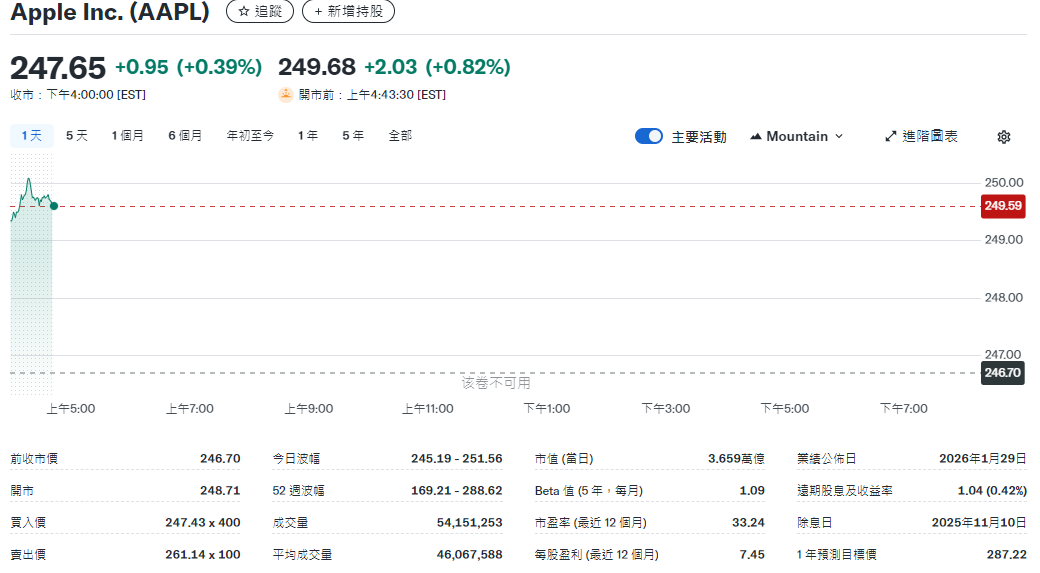This screenshot has height=573, width=1040.
Task: Click the 成交量 value 54,151,253
Action: pos(470,523)
